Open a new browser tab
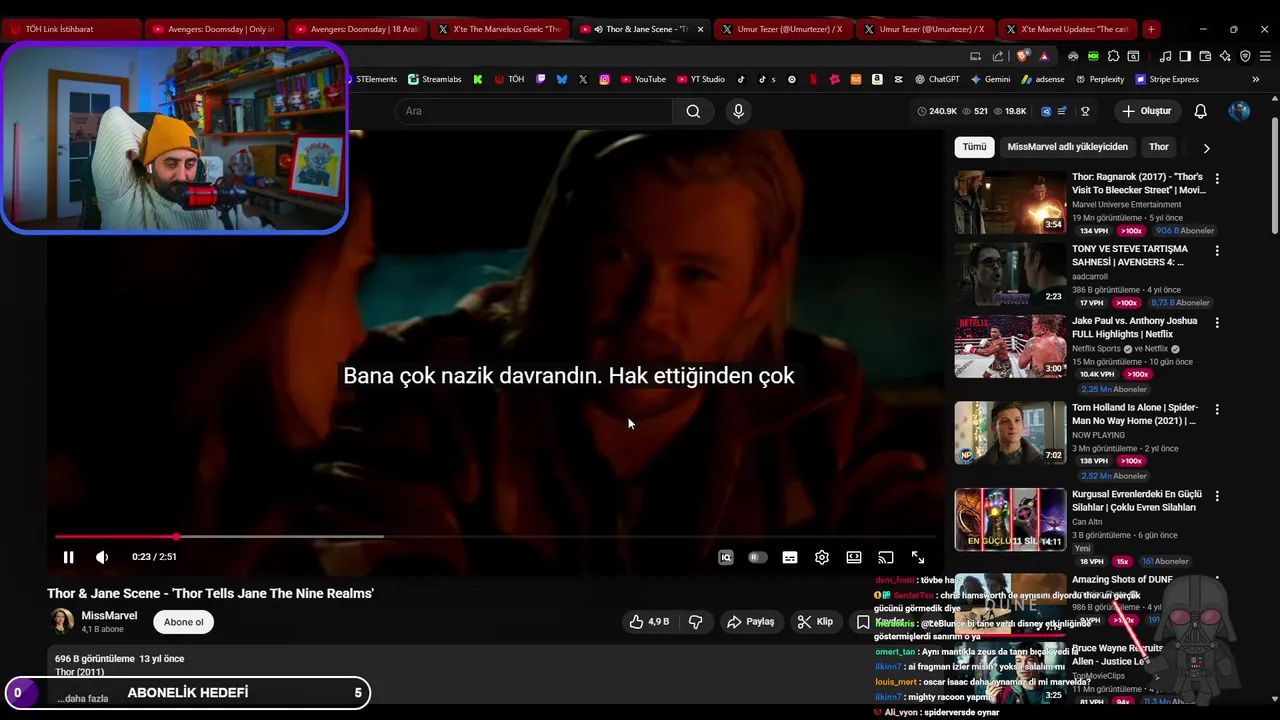 point(1151,29)
